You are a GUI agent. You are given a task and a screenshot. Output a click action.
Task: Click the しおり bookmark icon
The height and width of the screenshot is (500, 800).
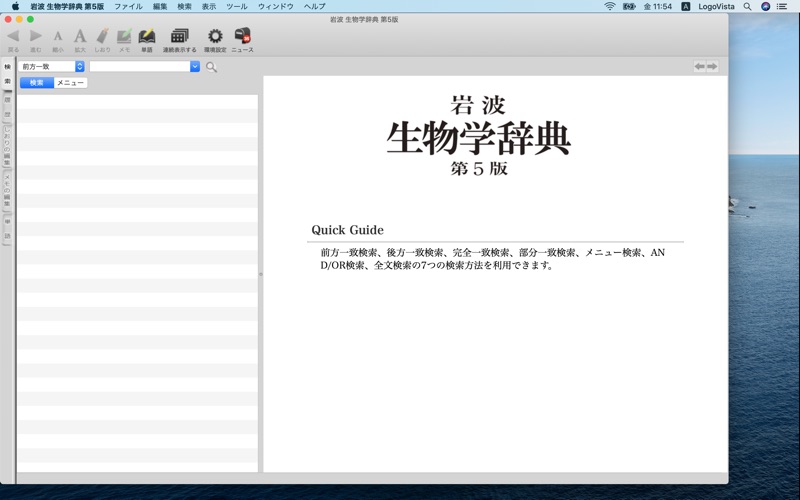coord(103,40)
